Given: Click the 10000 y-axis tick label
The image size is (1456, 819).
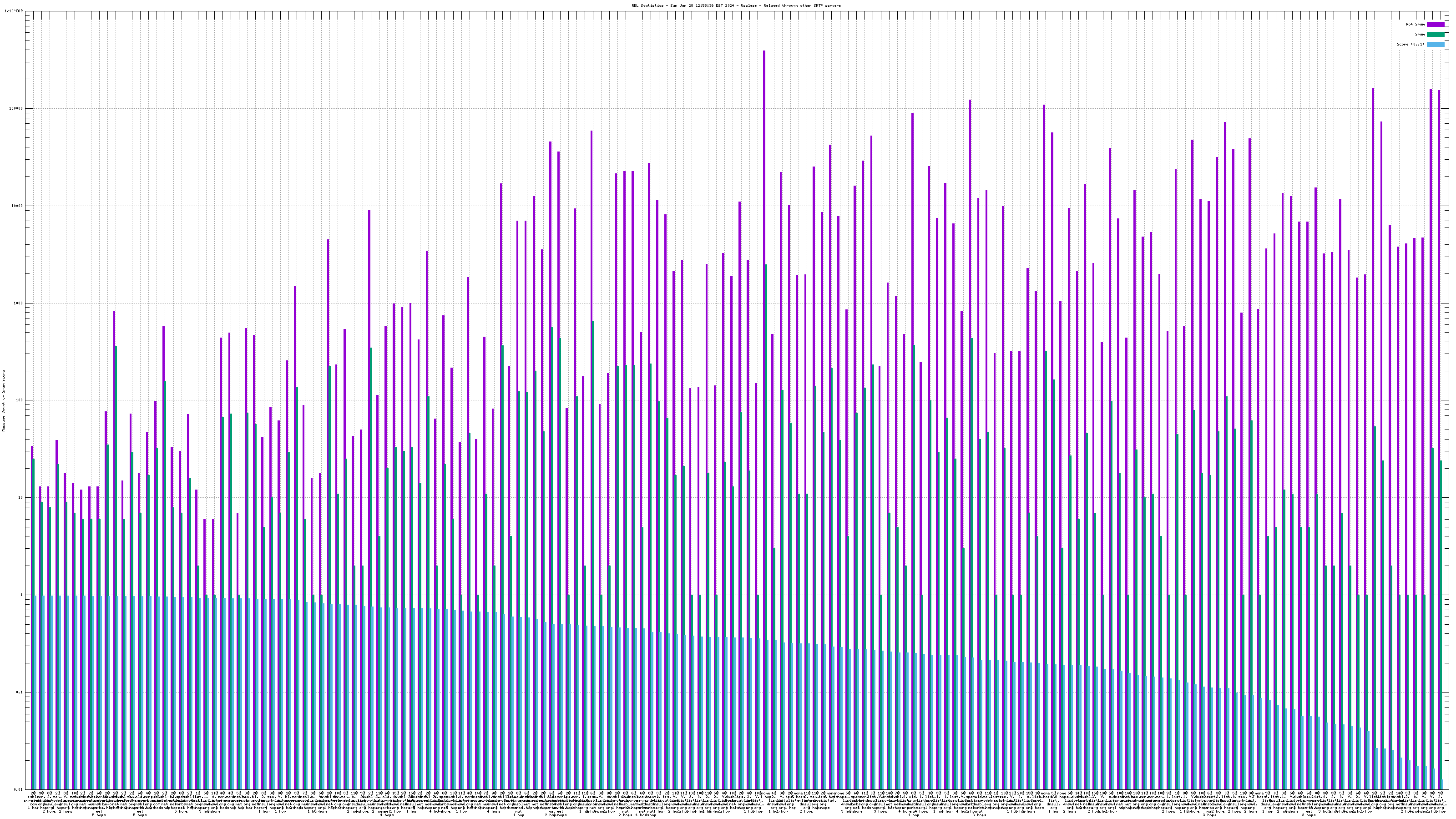Looking at the screenshot, I should 18,206.
